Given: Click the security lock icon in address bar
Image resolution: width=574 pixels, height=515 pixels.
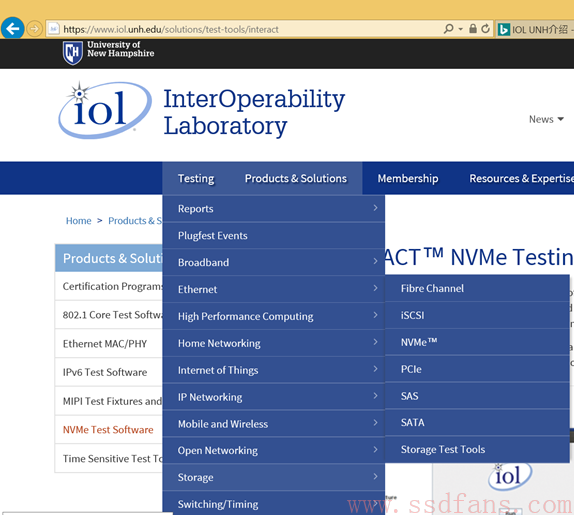Looking at the screenshot, I should 473,29.
